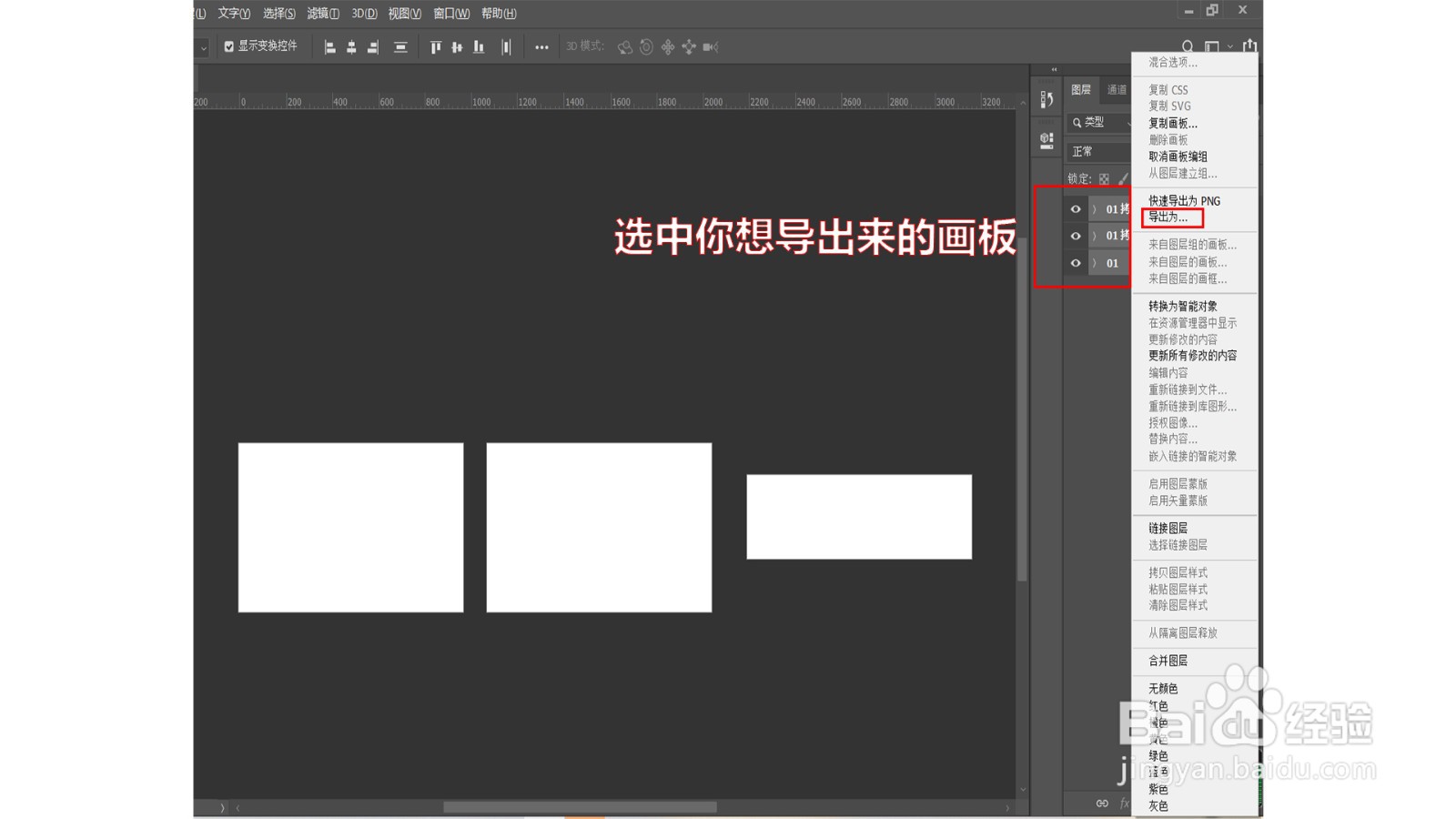Click the 3D pan object icon
The height and width of the screenshot is (819, 1456).
[x=668, y=47]
